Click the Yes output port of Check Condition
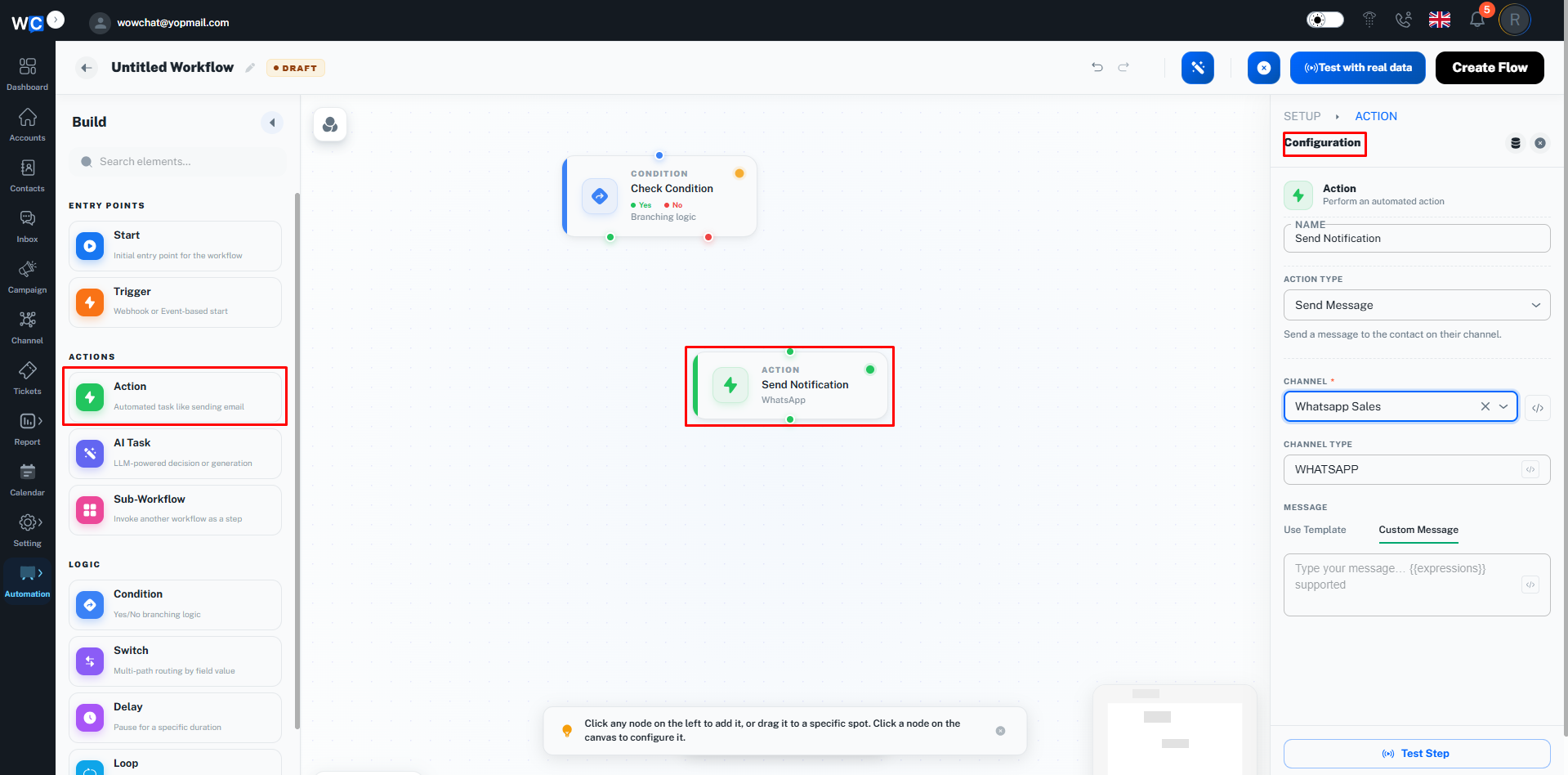Viewport: 1568px width, 775px height. click(610, 237)
